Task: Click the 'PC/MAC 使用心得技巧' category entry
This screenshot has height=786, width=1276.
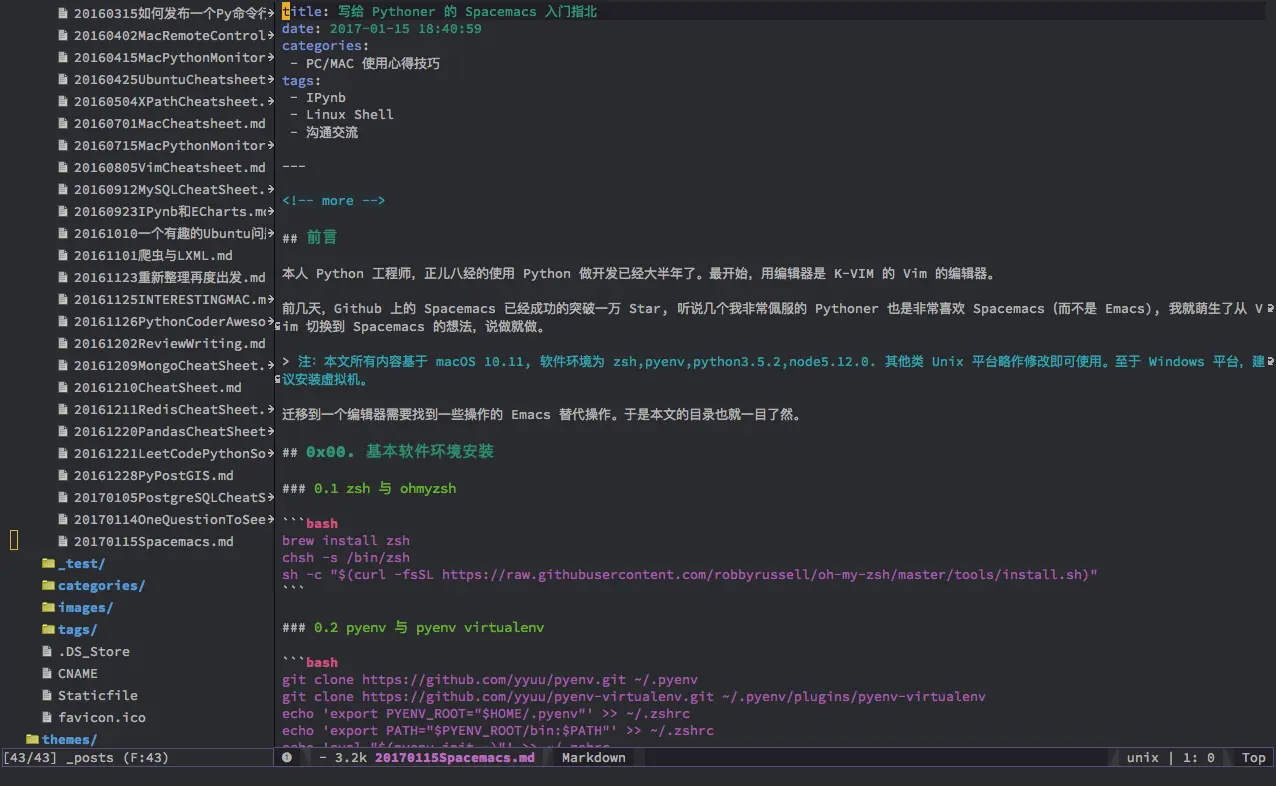Action: [x=373, y=64]
